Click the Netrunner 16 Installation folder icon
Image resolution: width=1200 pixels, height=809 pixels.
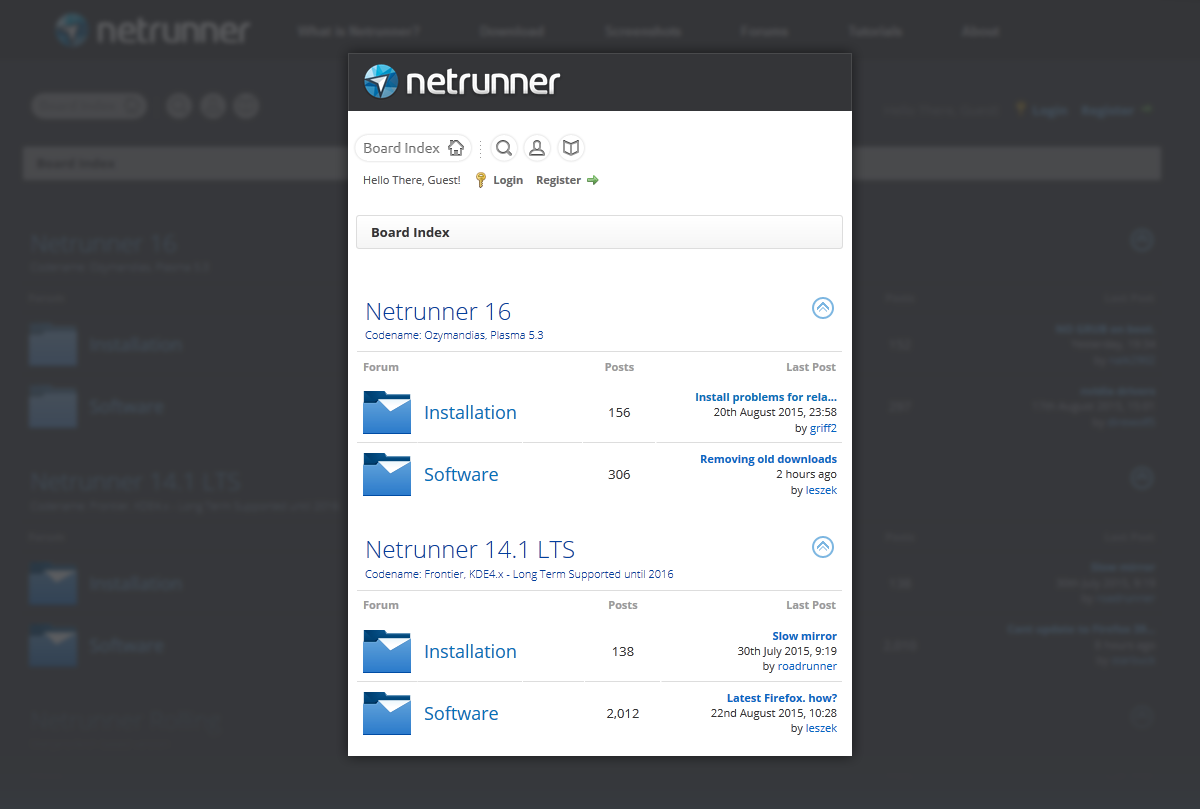click(x=387, y=412)
